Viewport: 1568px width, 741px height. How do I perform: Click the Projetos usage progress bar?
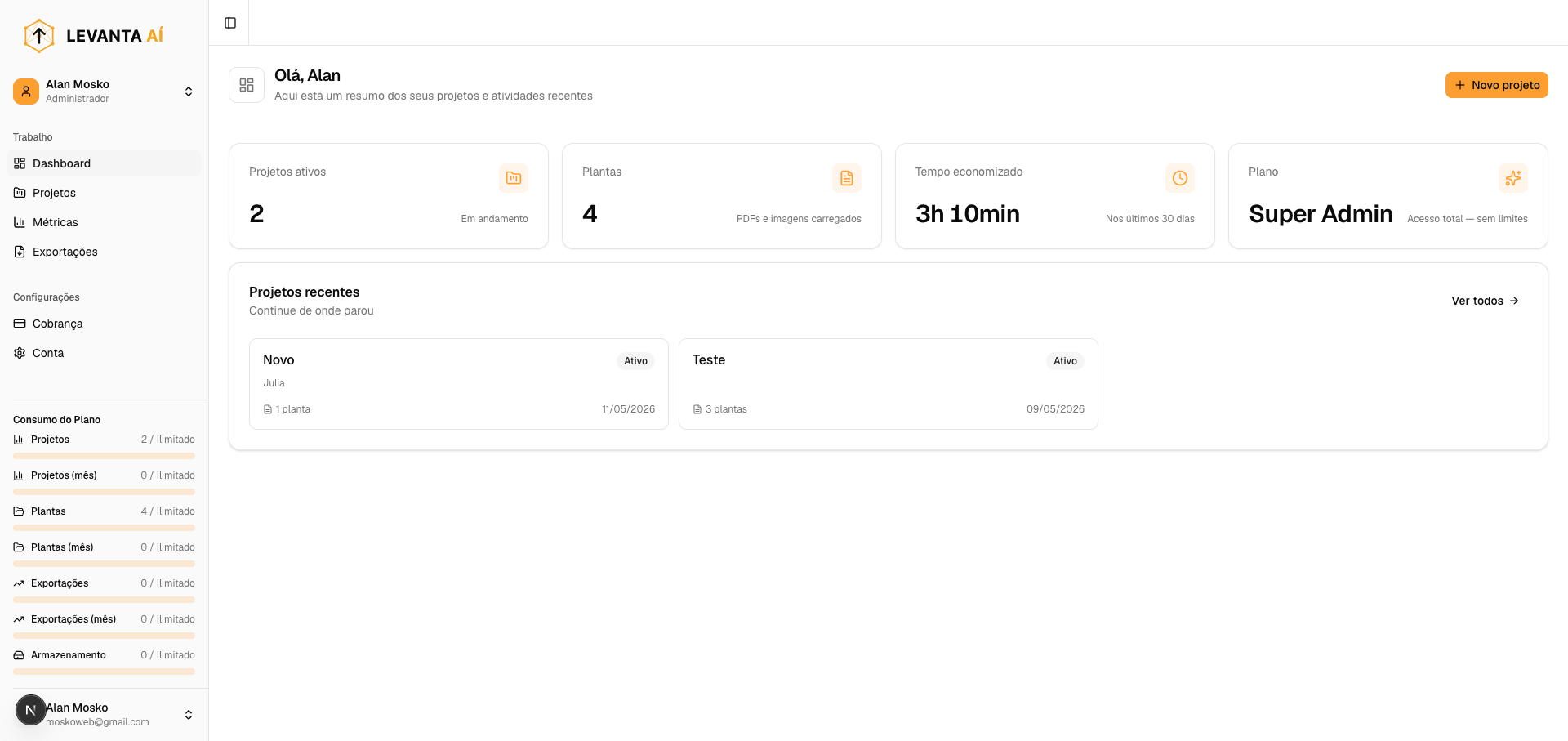tap(104, 456)
